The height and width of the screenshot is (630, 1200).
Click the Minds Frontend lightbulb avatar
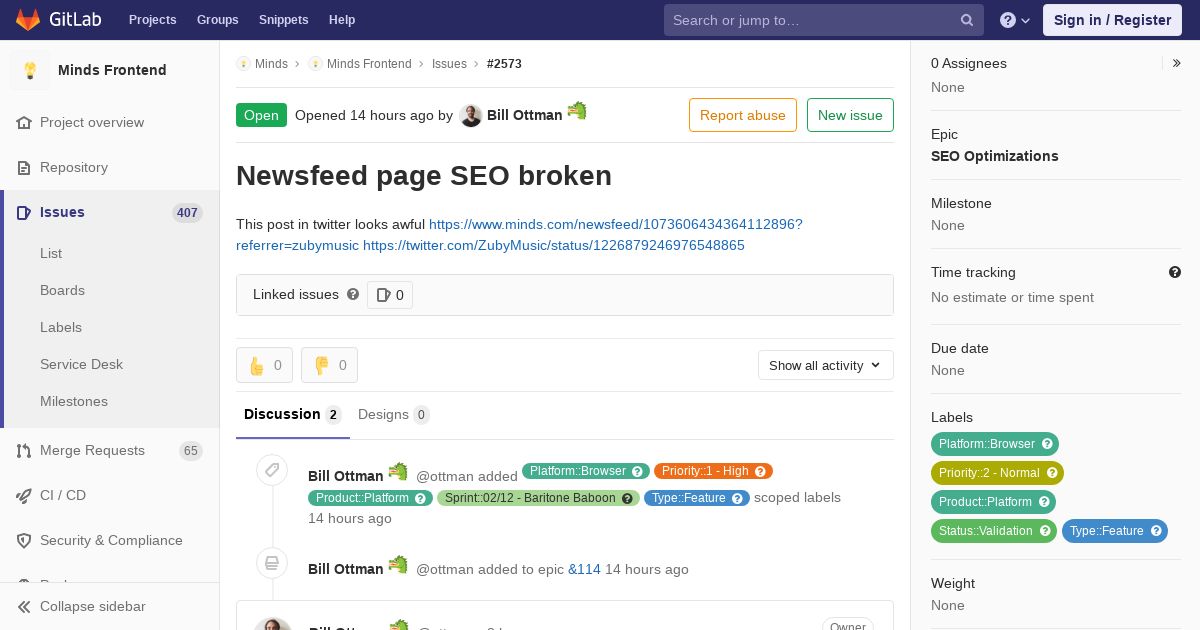pos(30,70)
